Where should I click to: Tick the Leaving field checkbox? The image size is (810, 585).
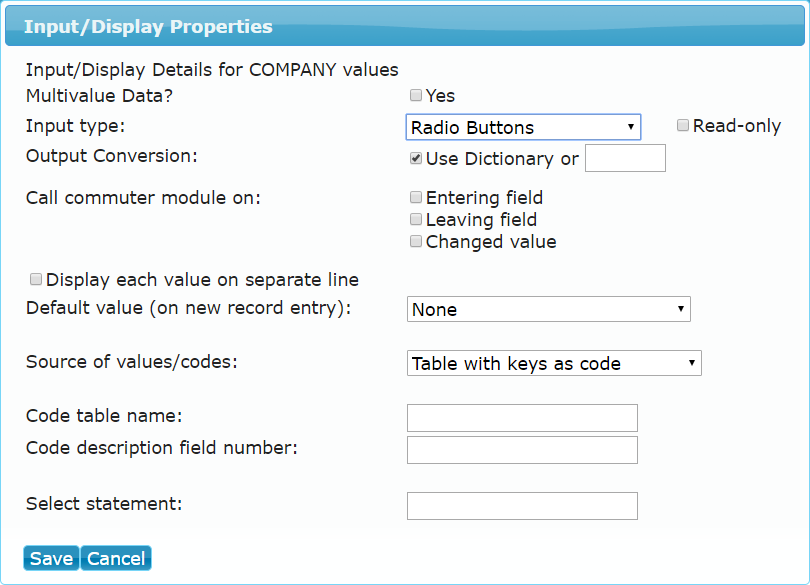[416, 219]
